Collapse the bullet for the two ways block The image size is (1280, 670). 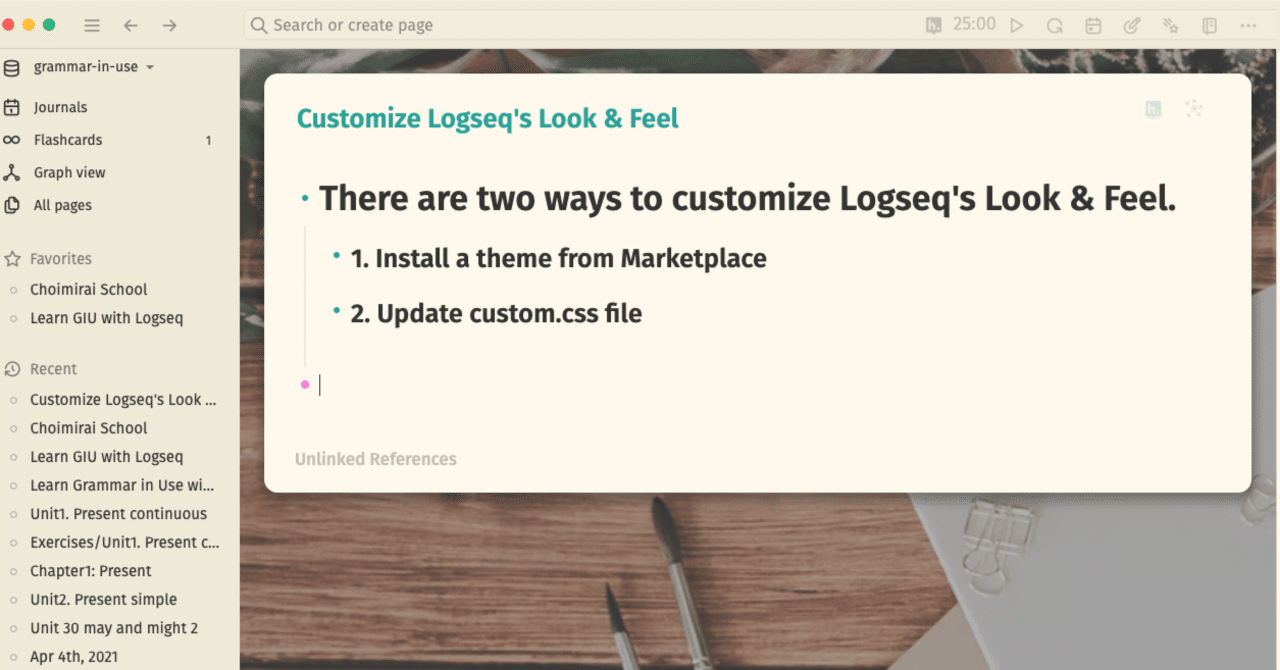tap(303, 198)
